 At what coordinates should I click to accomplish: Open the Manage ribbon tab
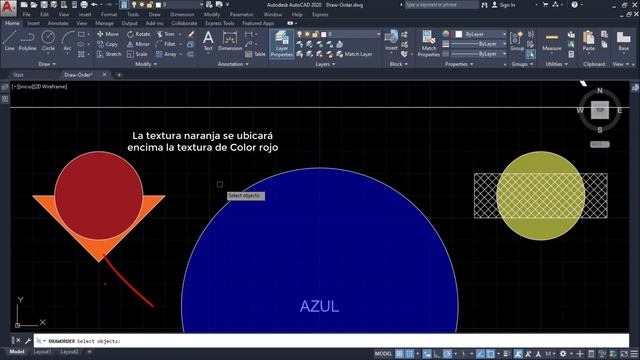click(x=104, y=23)
